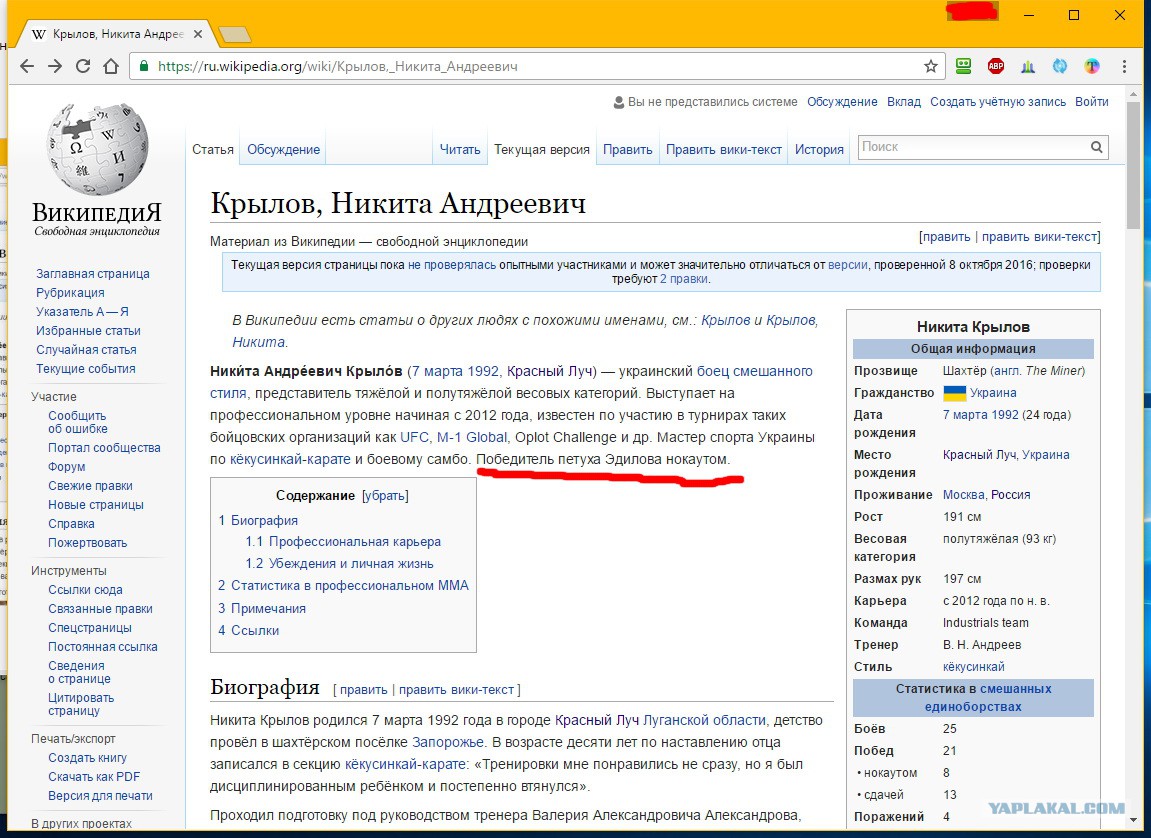Open Портал сообщества in the sidebar
Screen dimensions: 1151x838
[104, 448]
